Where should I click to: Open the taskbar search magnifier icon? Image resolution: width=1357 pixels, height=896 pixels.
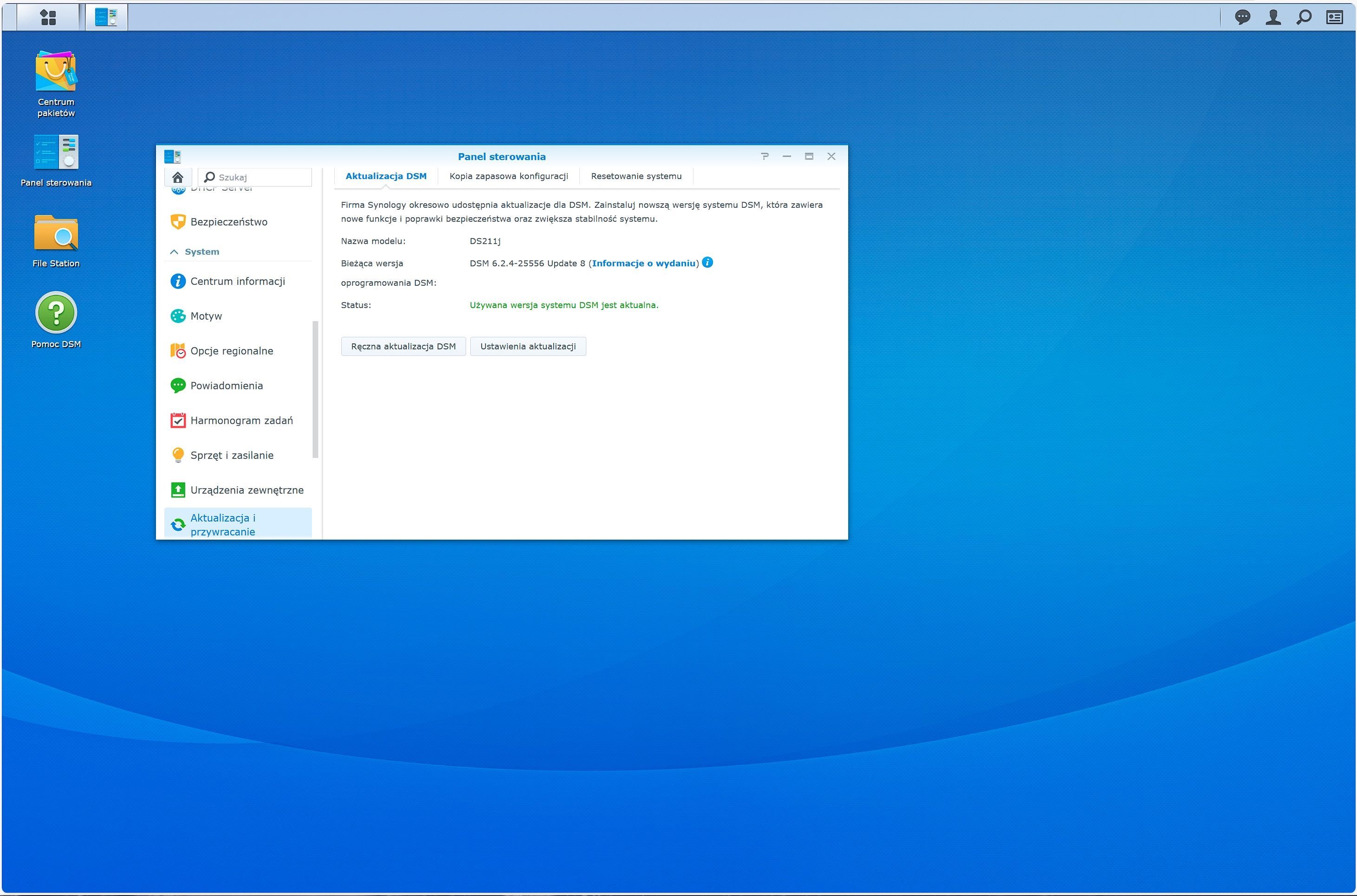point(1304,17)
